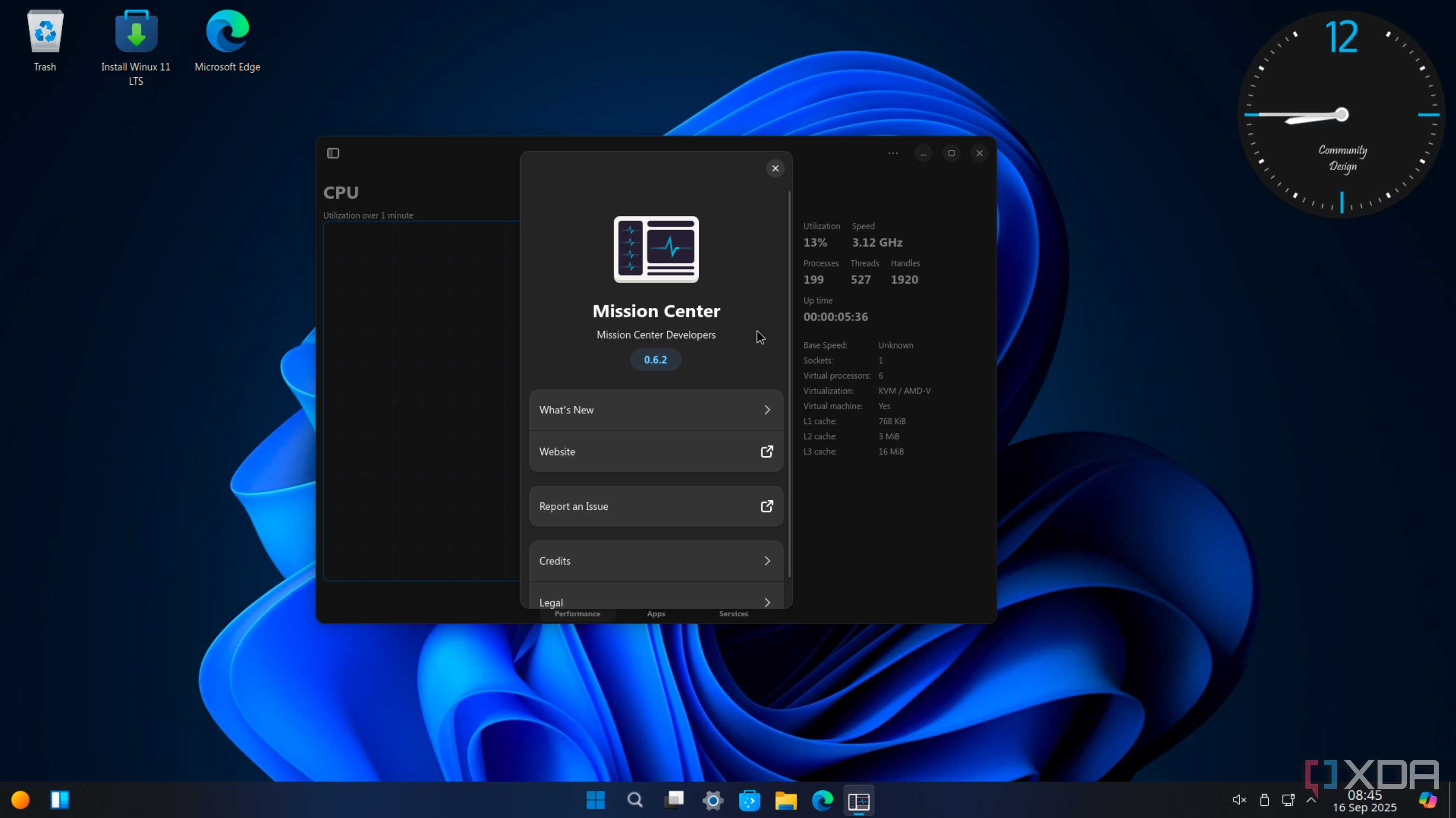1456x818 pixels.
Task: Expand the hidden tray icons chevron
Action: pos(1311,800)
